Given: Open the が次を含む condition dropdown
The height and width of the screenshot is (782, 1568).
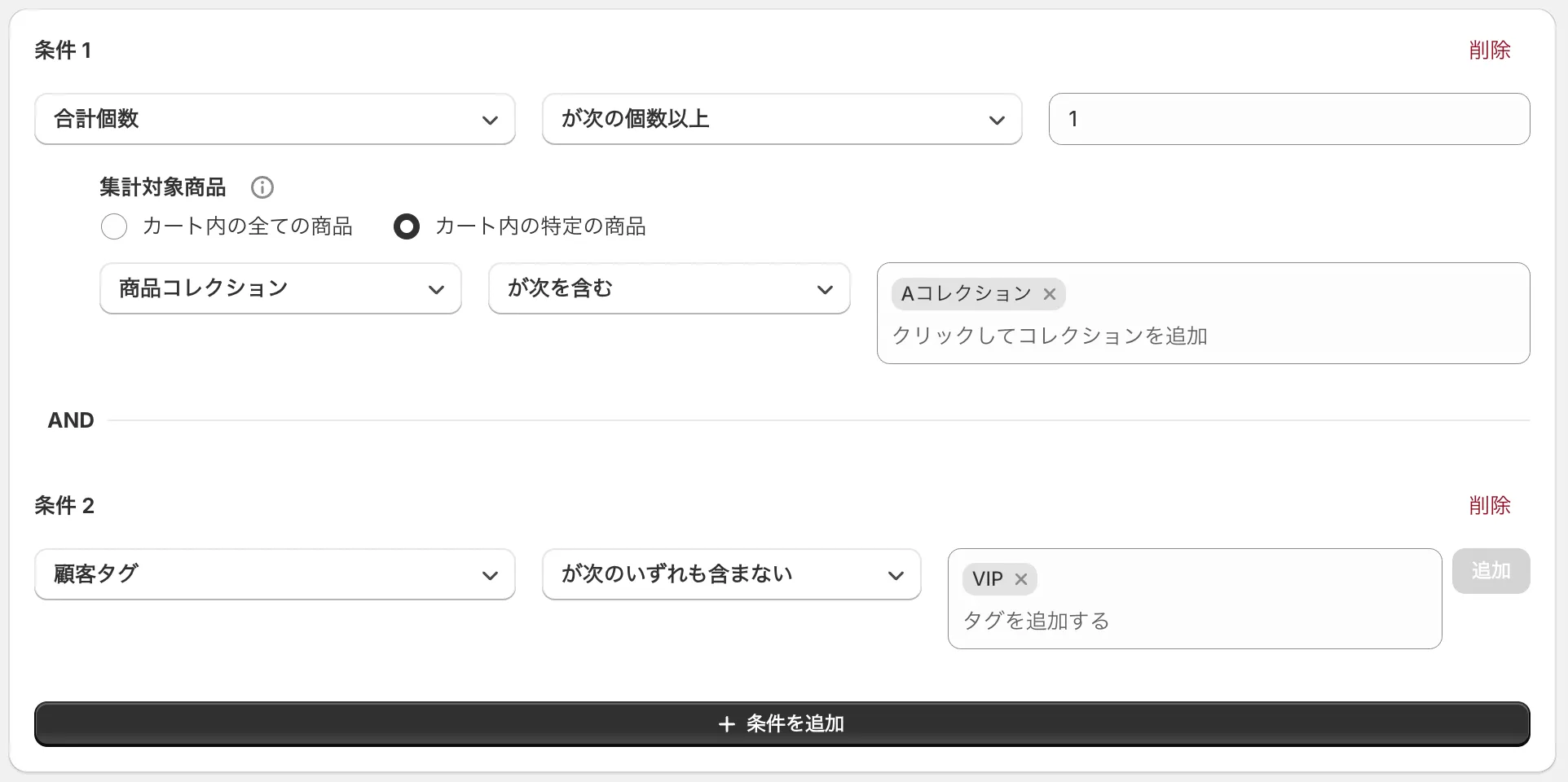Looking at the screenshot, I should [x=668, y=288].
